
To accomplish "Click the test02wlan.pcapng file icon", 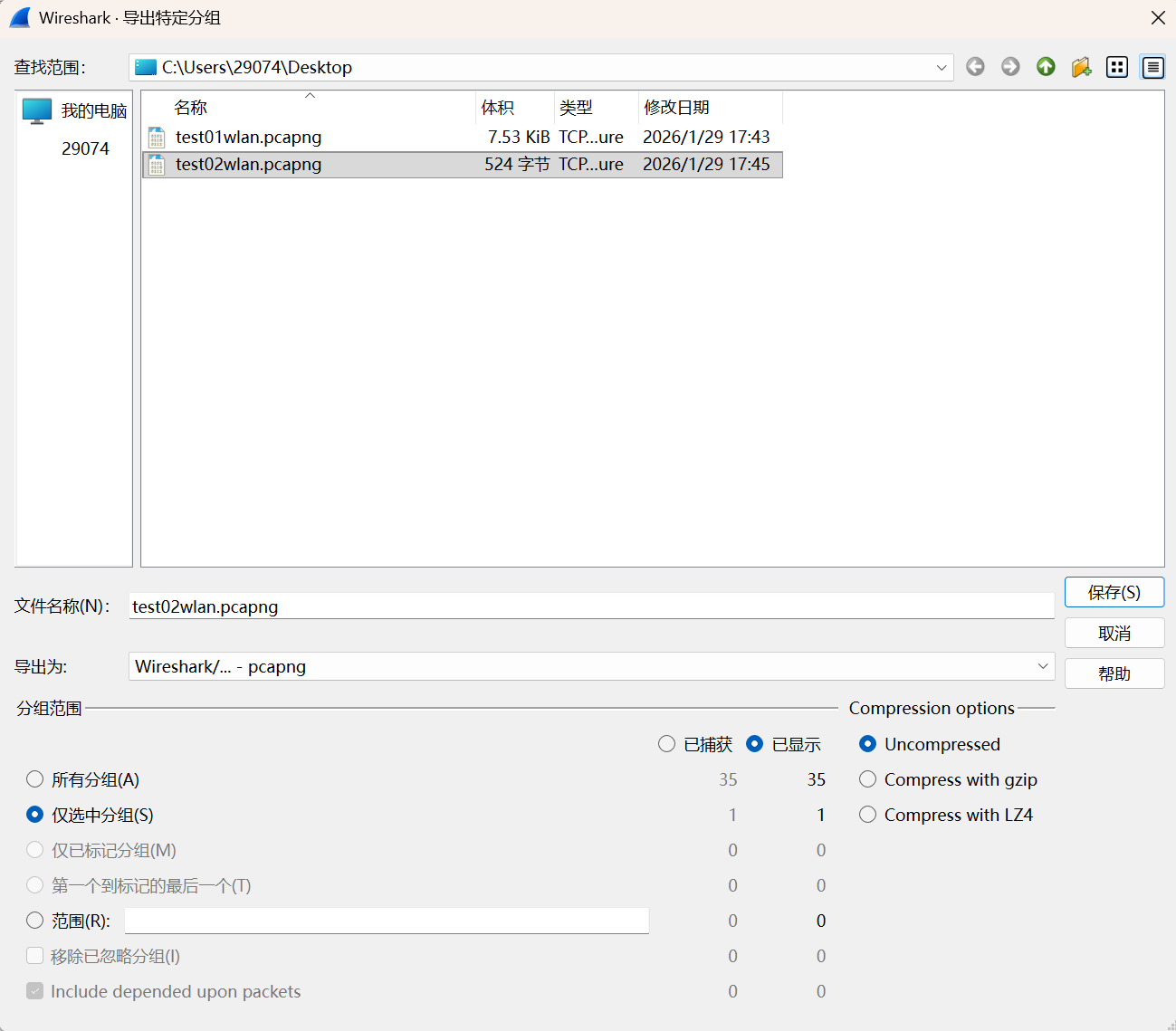I will click(x=157, y=165).
